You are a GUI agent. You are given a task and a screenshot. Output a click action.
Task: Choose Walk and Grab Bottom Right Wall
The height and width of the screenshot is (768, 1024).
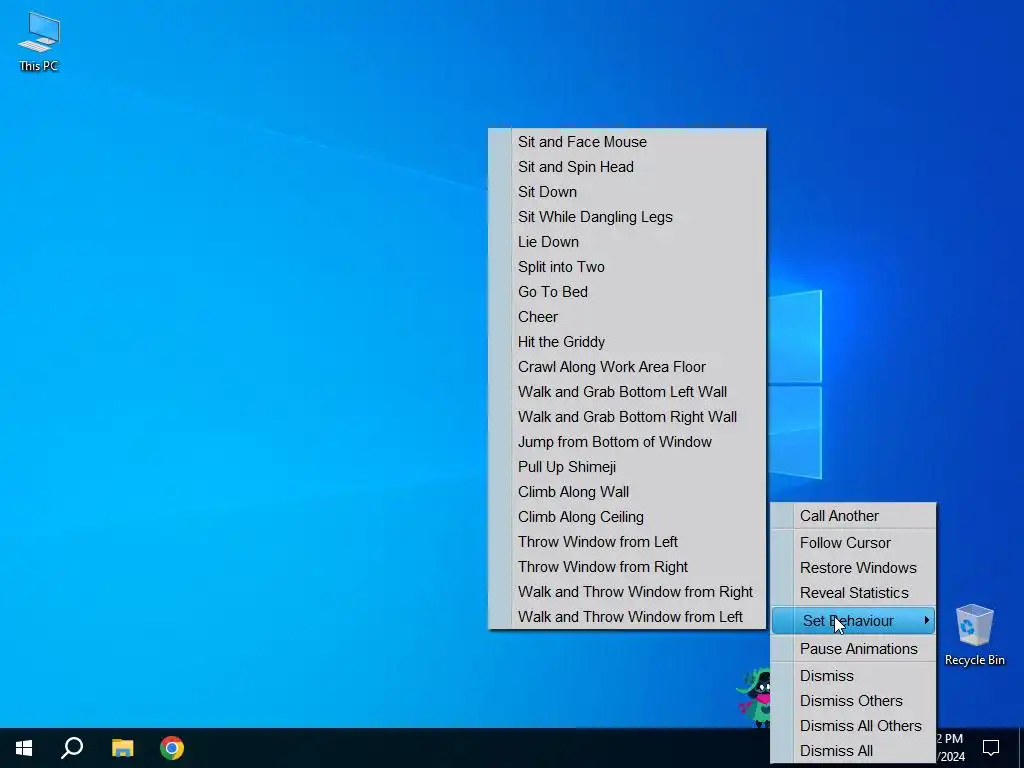(627, 417)
